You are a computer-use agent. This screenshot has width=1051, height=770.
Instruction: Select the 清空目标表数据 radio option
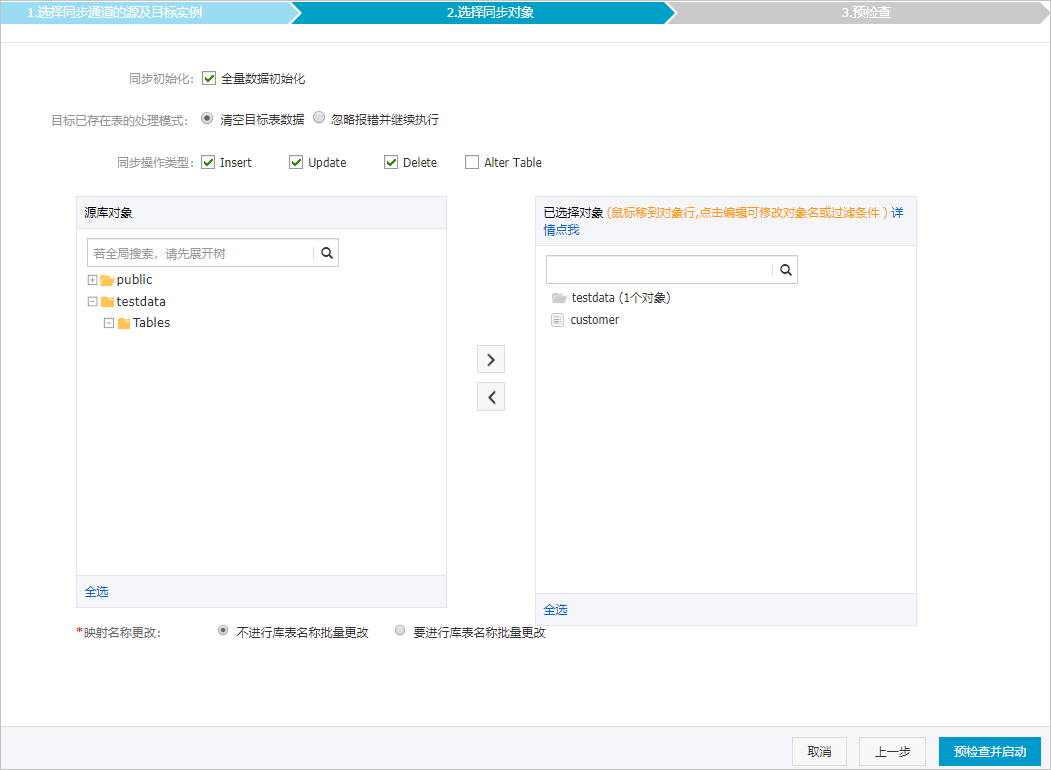coord(207,118)
